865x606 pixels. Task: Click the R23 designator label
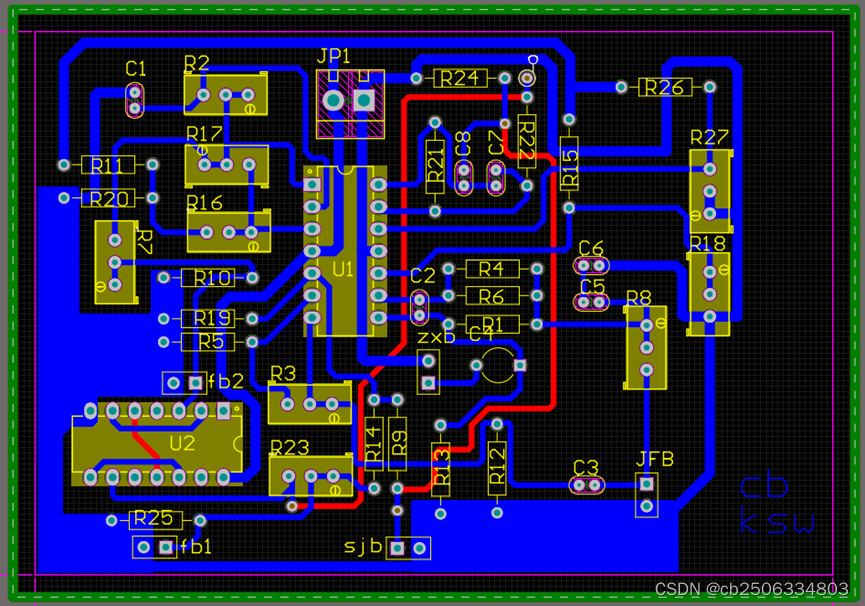[290, 448]
